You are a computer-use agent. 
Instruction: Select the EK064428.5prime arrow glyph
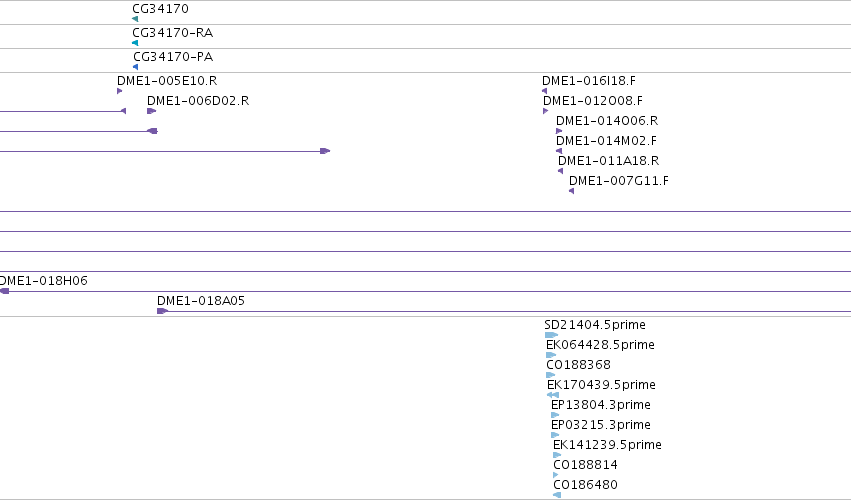click(x=551, y=355)
